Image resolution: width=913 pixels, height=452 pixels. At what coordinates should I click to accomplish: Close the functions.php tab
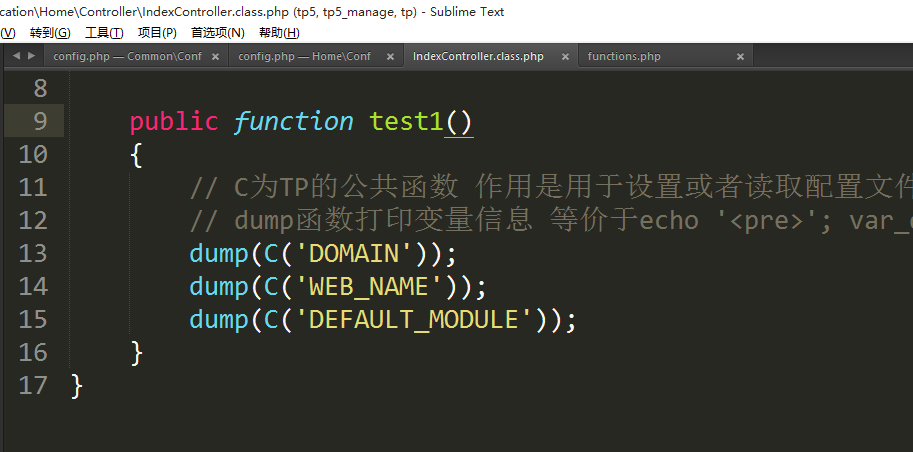coord(740,57)
